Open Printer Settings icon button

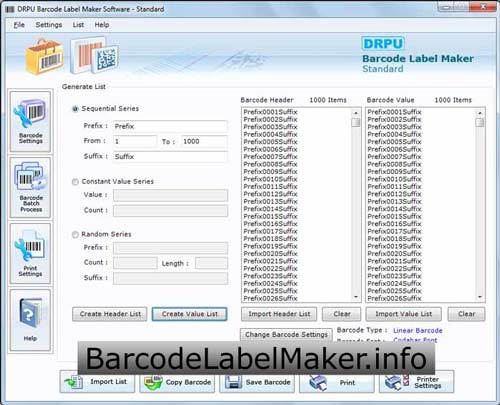click(416, 382)
